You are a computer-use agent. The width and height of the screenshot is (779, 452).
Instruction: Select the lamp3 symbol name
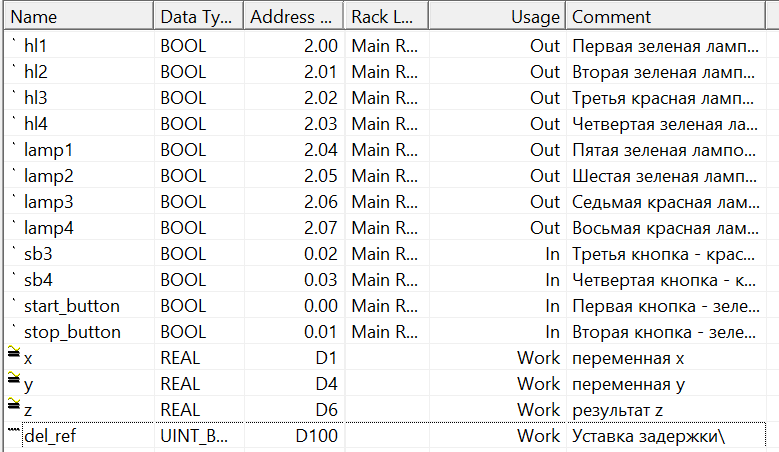[48, 202]
